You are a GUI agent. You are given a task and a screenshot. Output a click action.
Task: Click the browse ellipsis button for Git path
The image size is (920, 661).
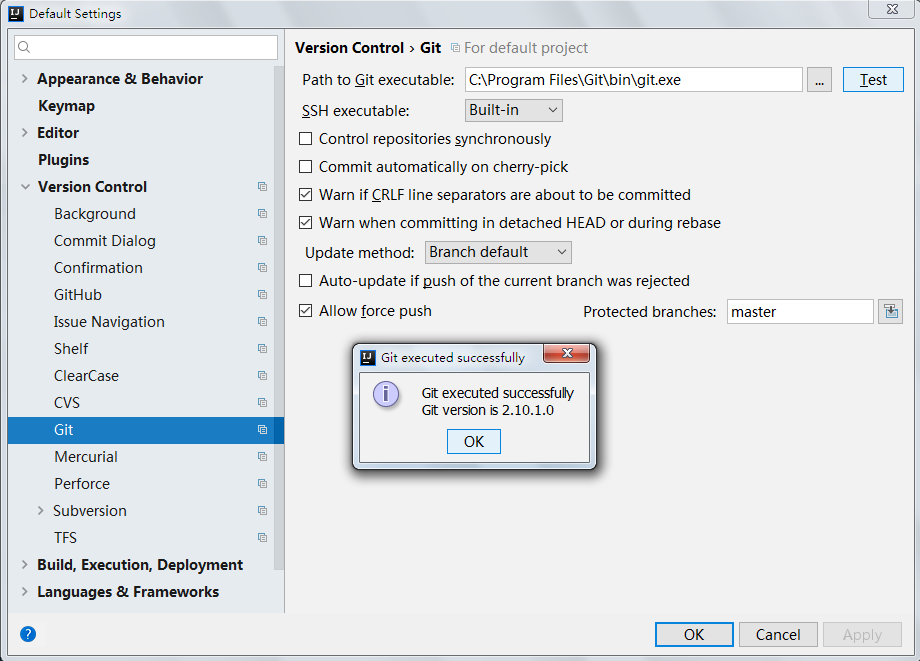(x=819, y=80)
